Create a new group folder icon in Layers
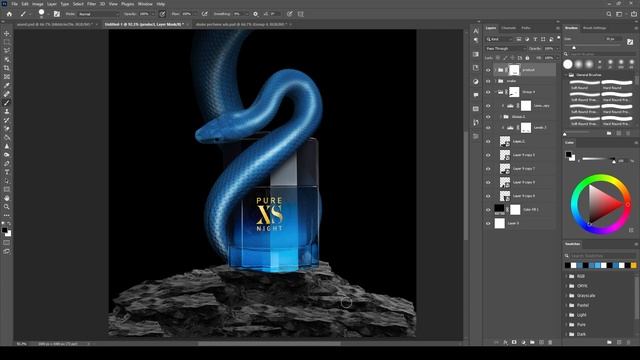 (x=532, y=342)
